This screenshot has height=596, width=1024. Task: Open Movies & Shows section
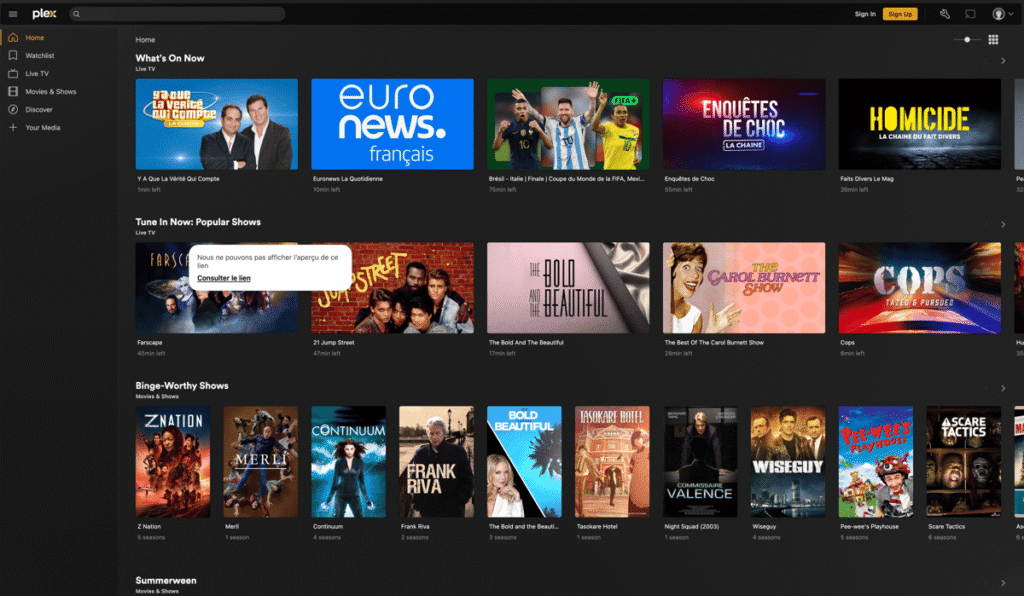[51, 91]
